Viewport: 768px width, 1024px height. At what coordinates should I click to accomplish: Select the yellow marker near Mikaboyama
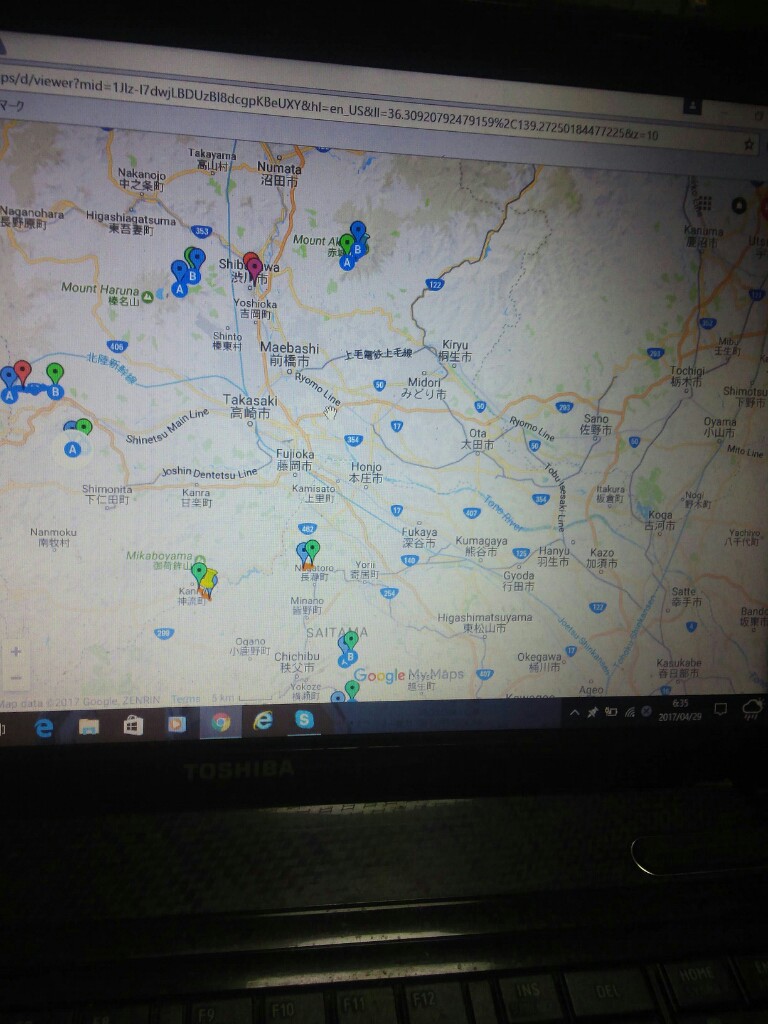(x=208, y=579)
